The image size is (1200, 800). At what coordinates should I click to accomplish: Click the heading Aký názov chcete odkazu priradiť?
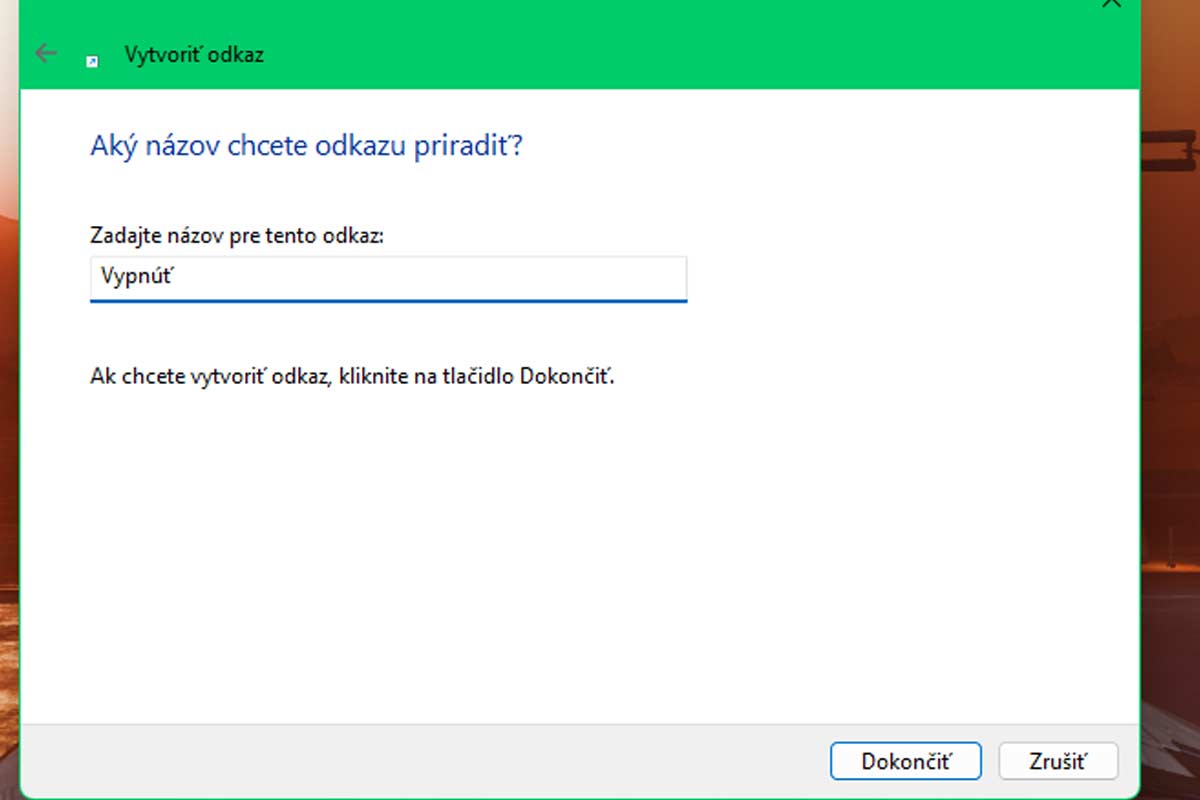pos(307,147)
